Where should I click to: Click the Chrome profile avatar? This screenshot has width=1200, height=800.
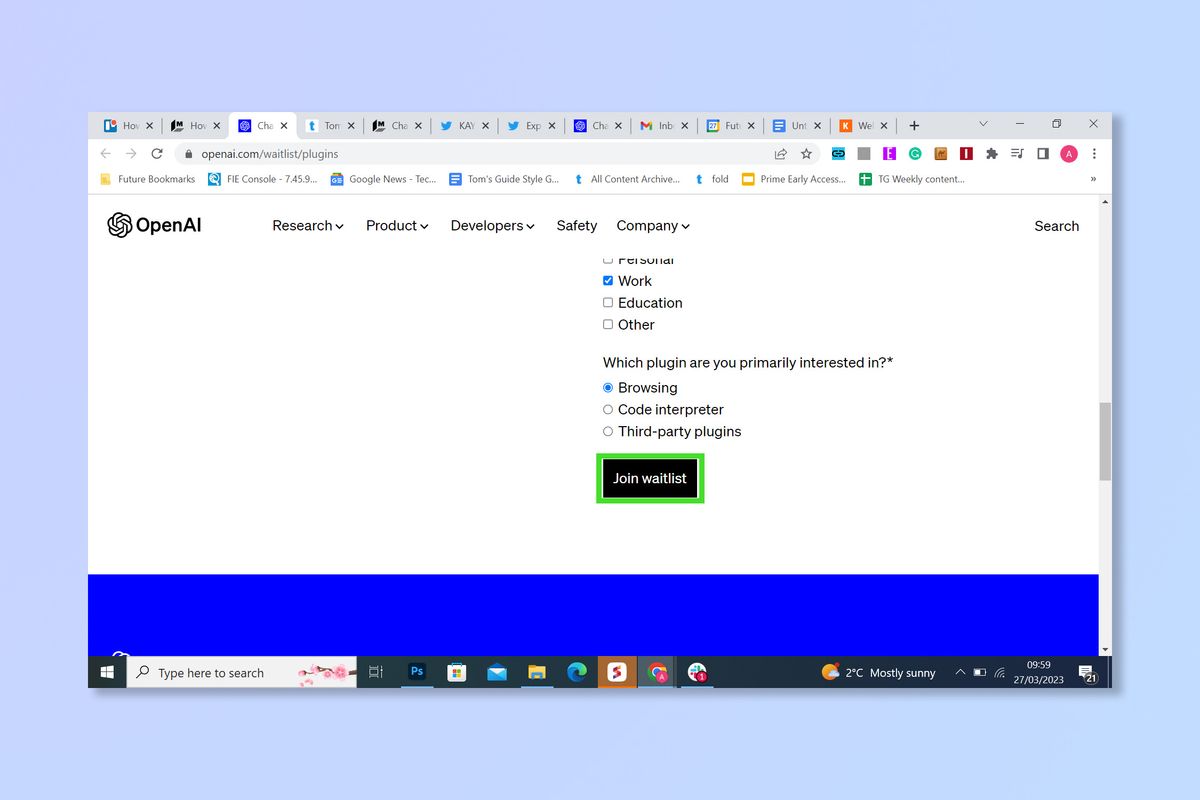pyautogui.click(x=1068, y=153)
